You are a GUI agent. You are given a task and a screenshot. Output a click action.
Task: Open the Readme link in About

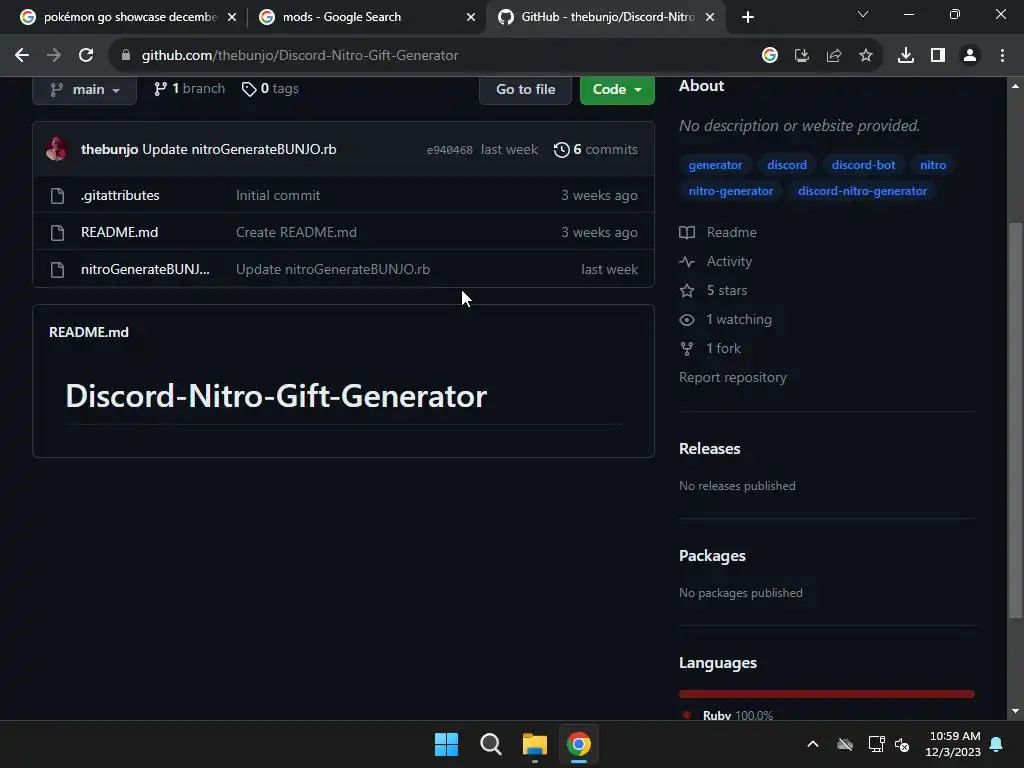[718, 232]
